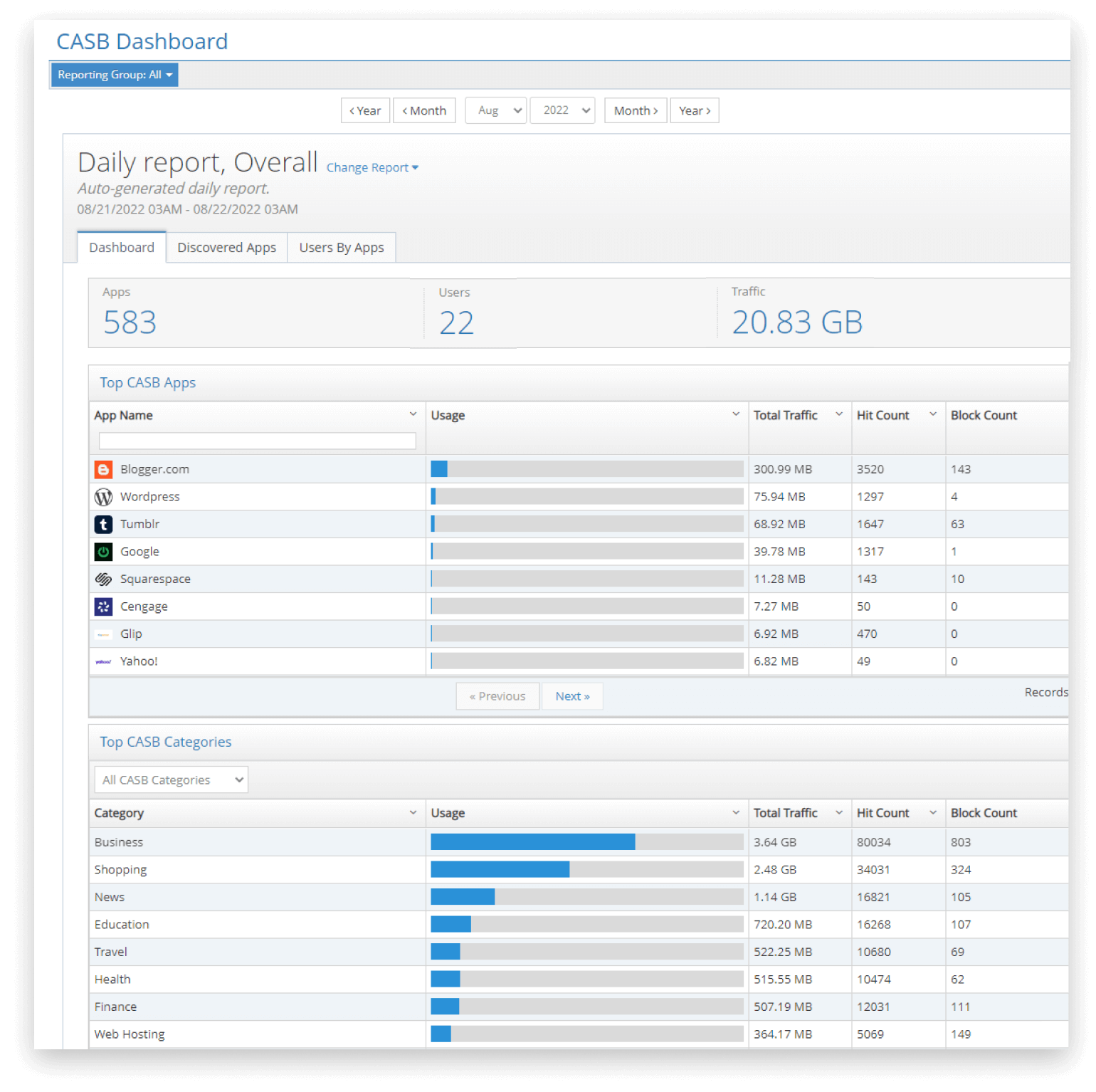1096x1092 pixels.
Task: Select the Tumblr app name
Action: click(139, 524)
